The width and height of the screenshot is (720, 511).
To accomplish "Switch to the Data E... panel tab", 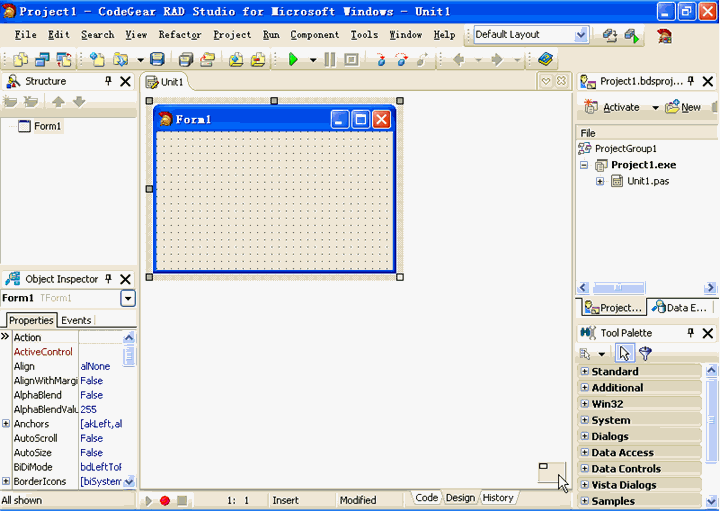I will pyautogui.click(x=681, y=308).
